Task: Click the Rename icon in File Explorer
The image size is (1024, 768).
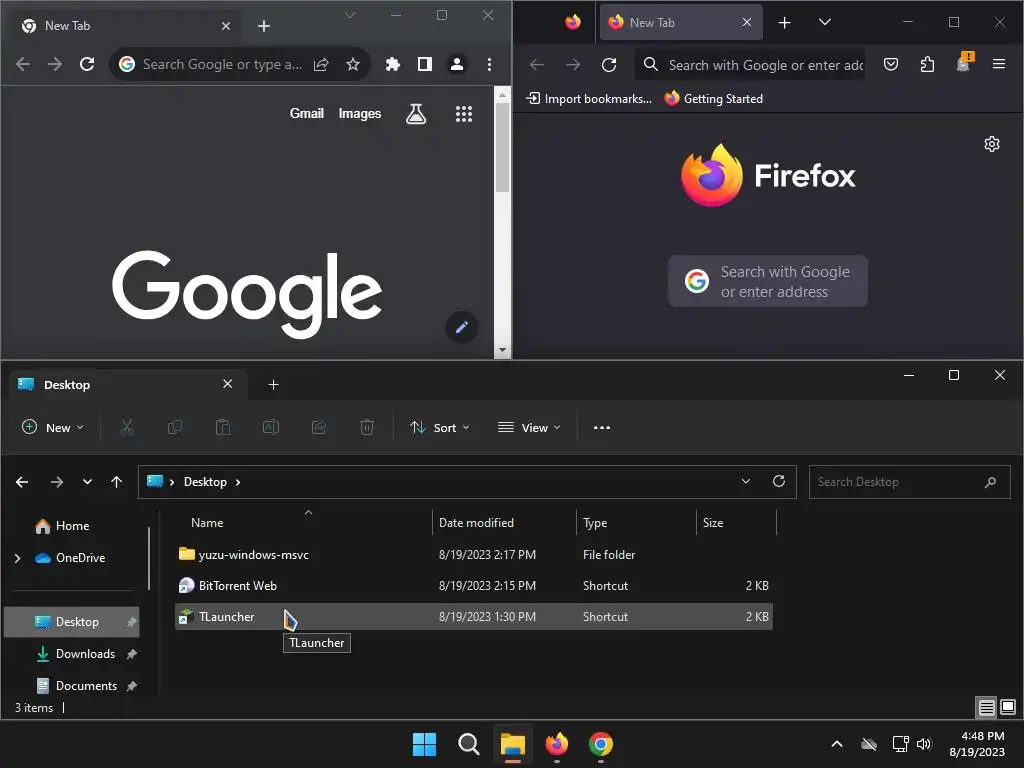Action: point(271,428)
